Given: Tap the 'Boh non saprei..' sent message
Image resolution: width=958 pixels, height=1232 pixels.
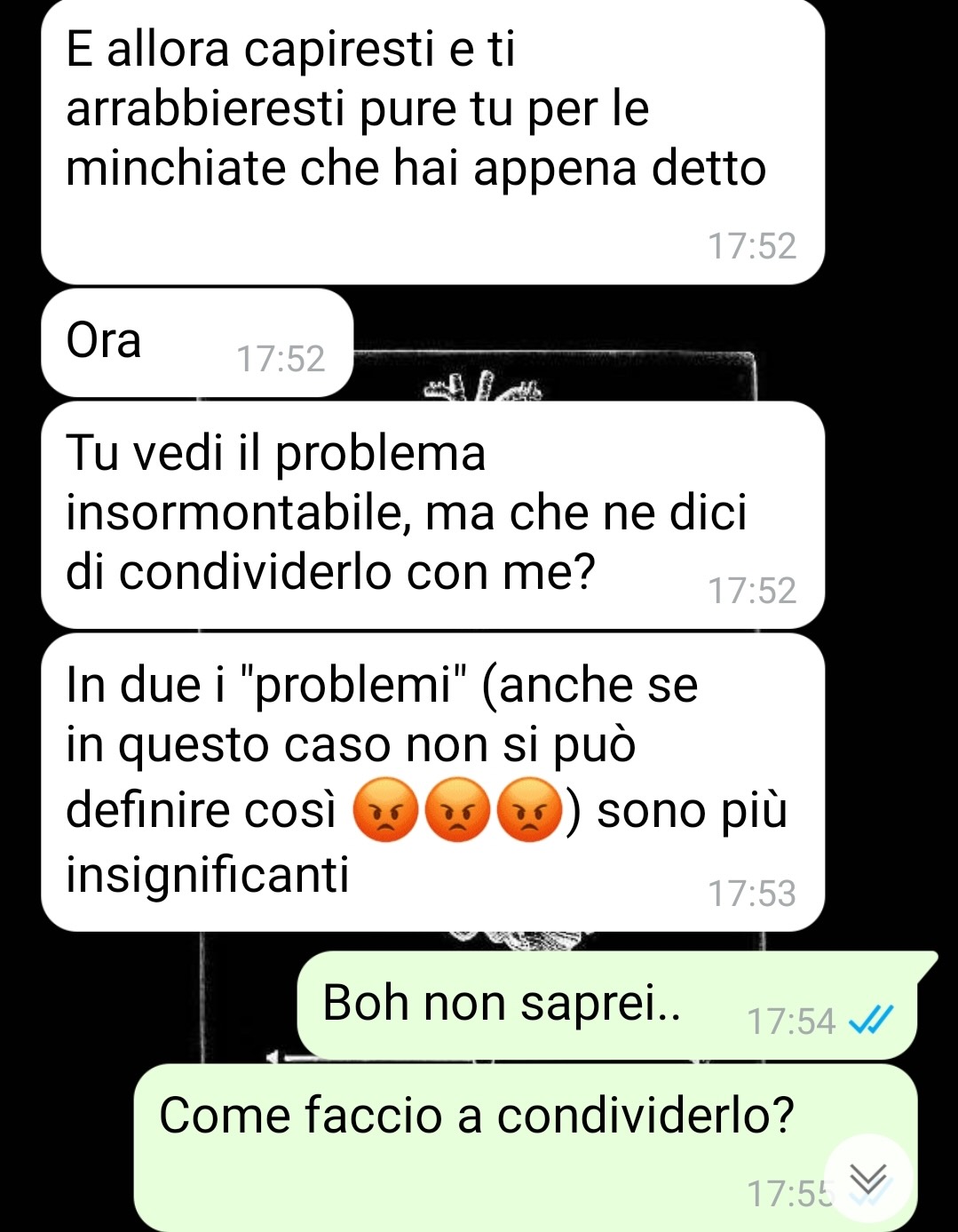Looking at the screenshot, I should coord(607,1005).
